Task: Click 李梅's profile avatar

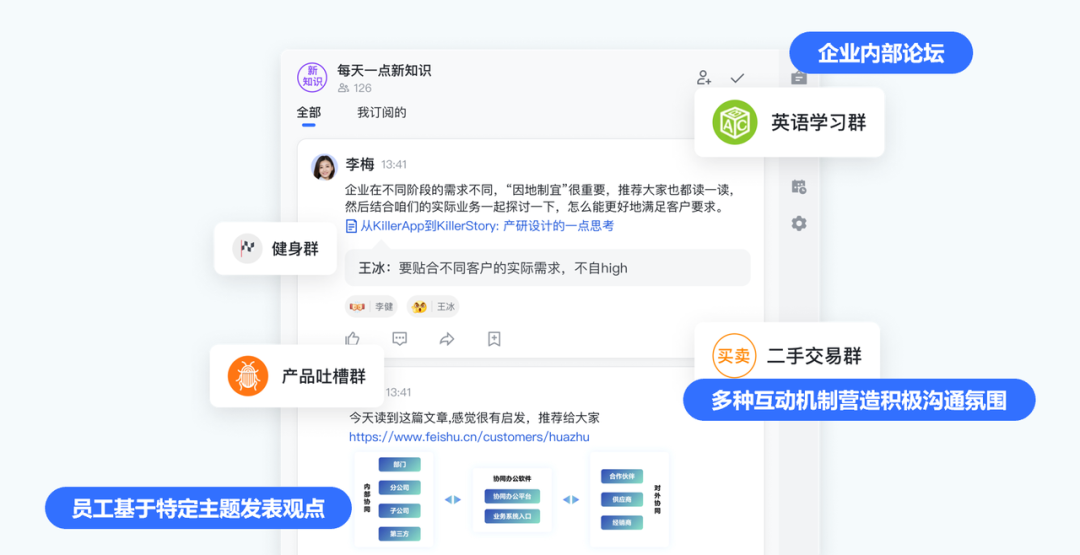Action: pos(324,167)
